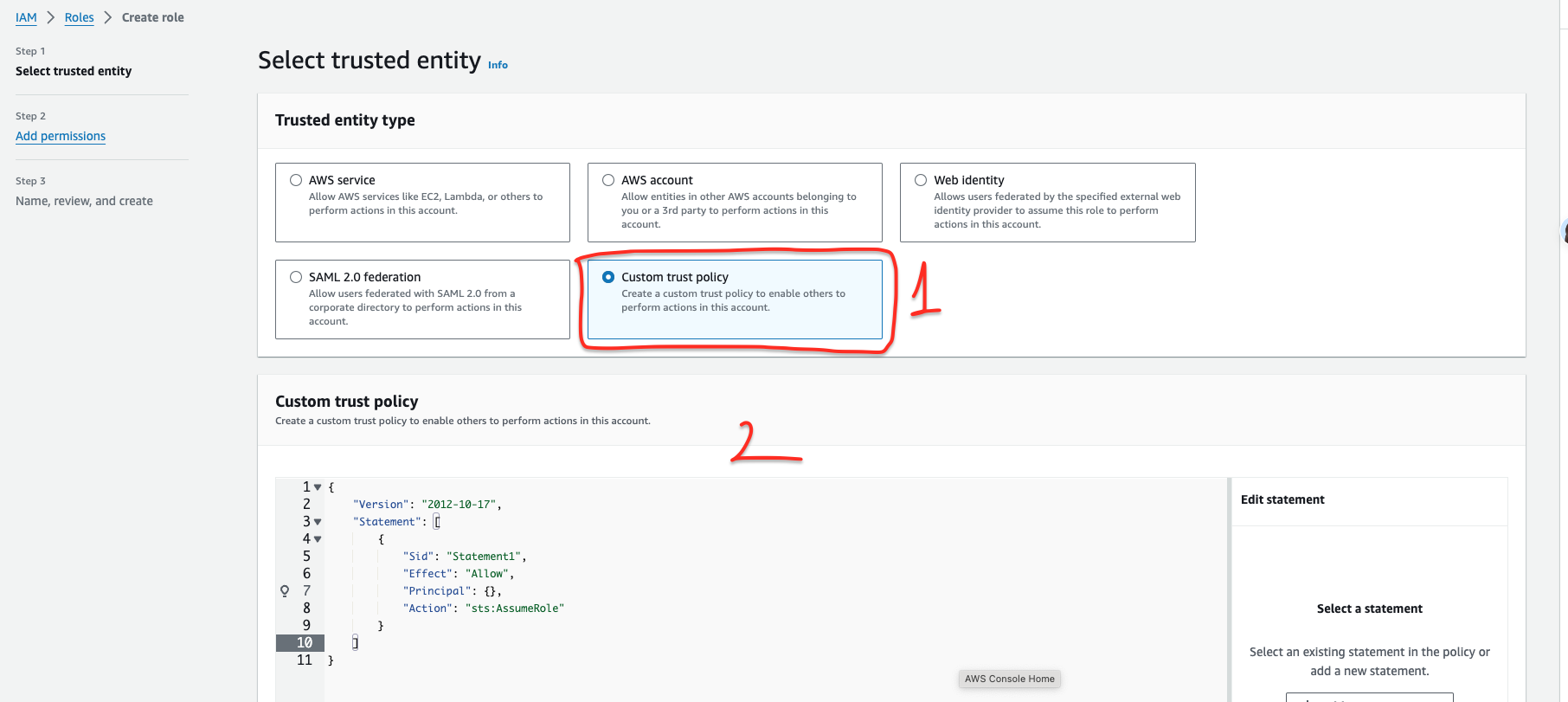Open the IAM breadcrumb link
Image resolution: width=1568 pixels, height=702 pixels.
click(x=26, y=17)
